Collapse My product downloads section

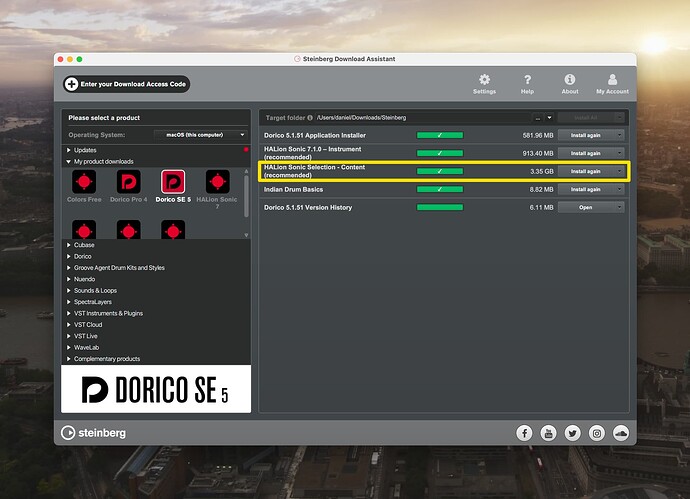tap(69, 161)
